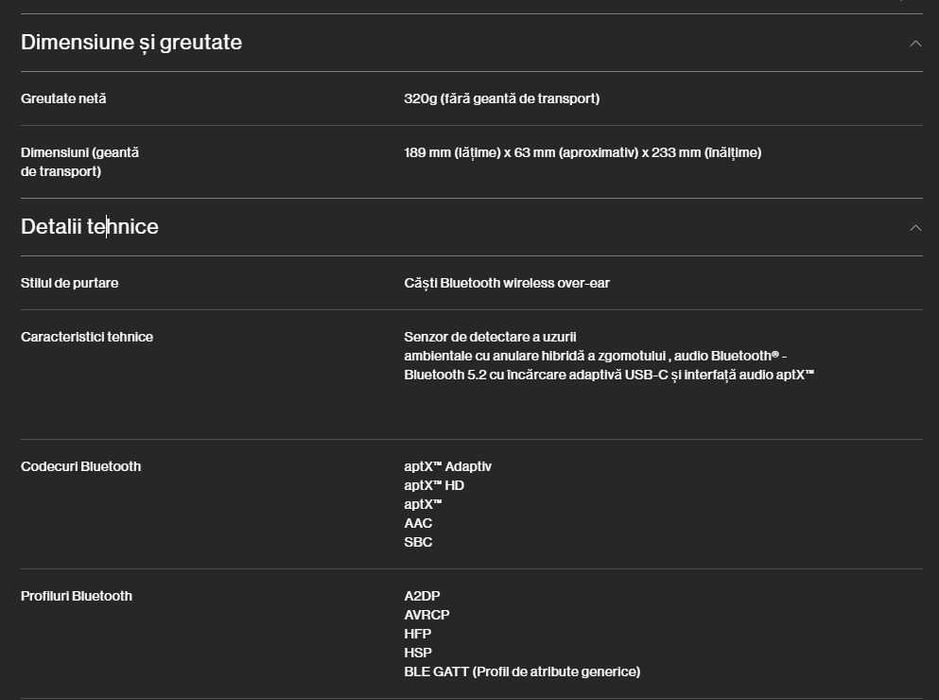Click the Dimensiuni (geantă de transport) label
939x700 pixels.
pyautogui.click(x=80, y=162)
